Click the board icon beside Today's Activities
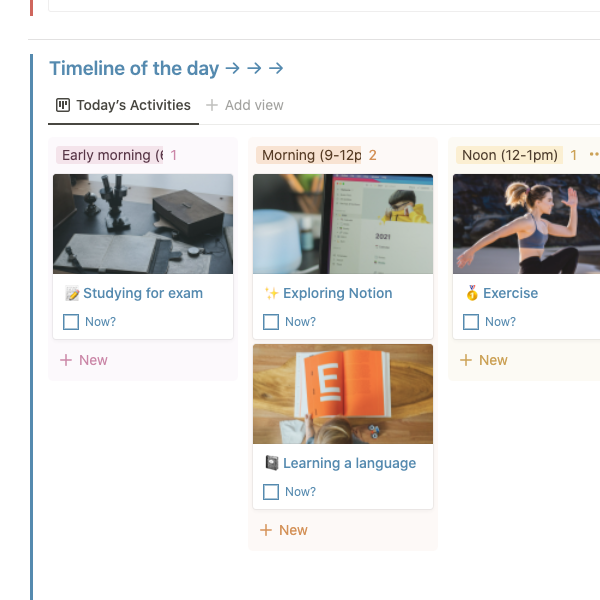The image size is (600, 600). click(x=63, y=105)
